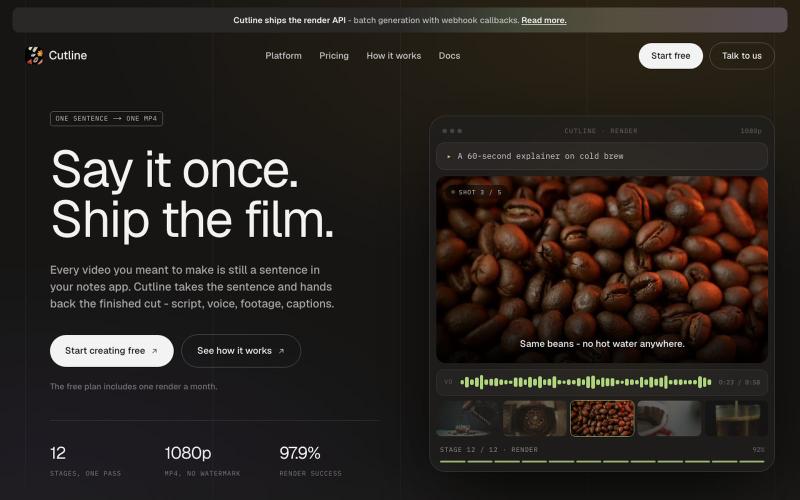The width and height of the screenshot is (800, 500).
Task: Click the stage 12 render progress bar
Action: click(602, 461)
